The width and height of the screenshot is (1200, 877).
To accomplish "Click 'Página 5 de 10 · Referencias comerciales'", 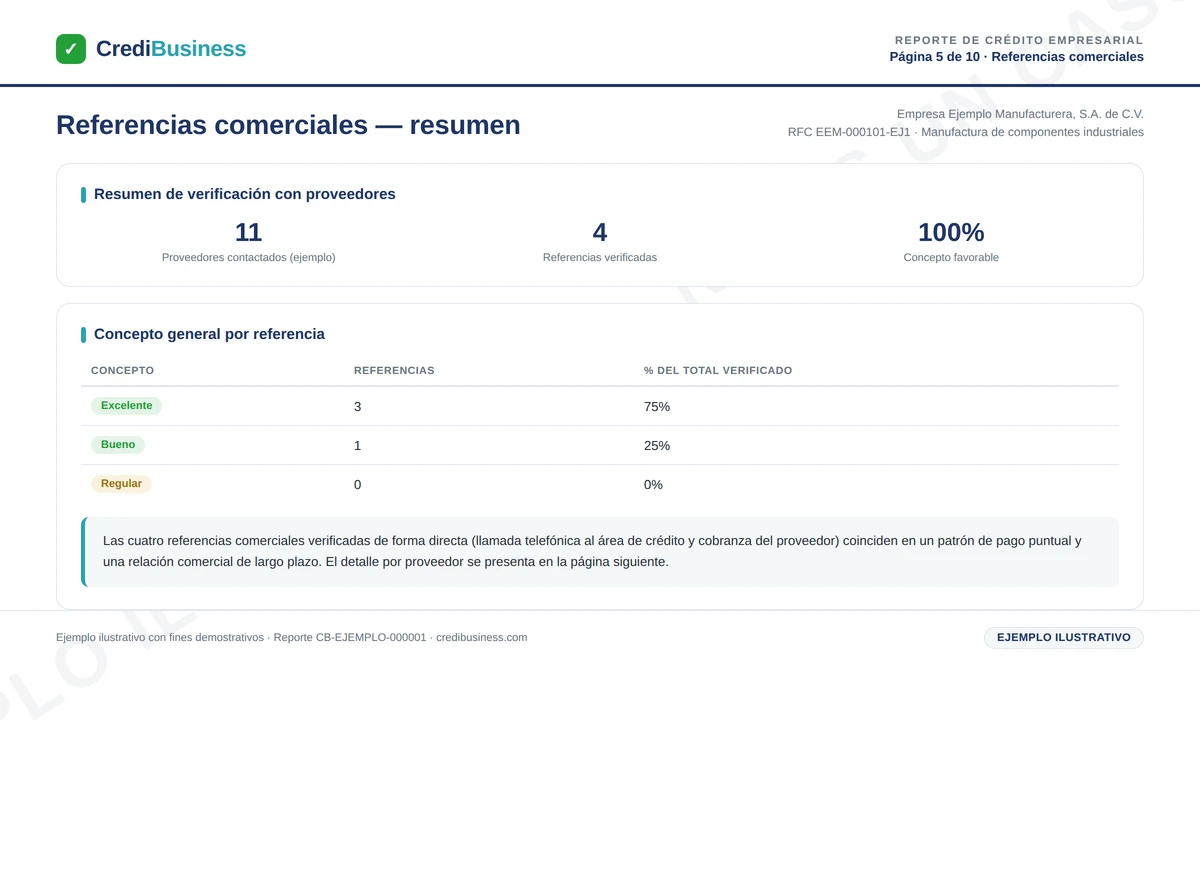I will [x=1017, y=57].
